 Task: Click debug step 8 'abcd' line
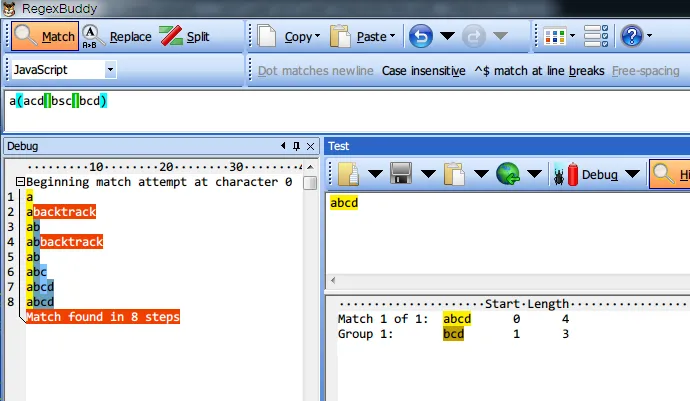pos(40,302)
